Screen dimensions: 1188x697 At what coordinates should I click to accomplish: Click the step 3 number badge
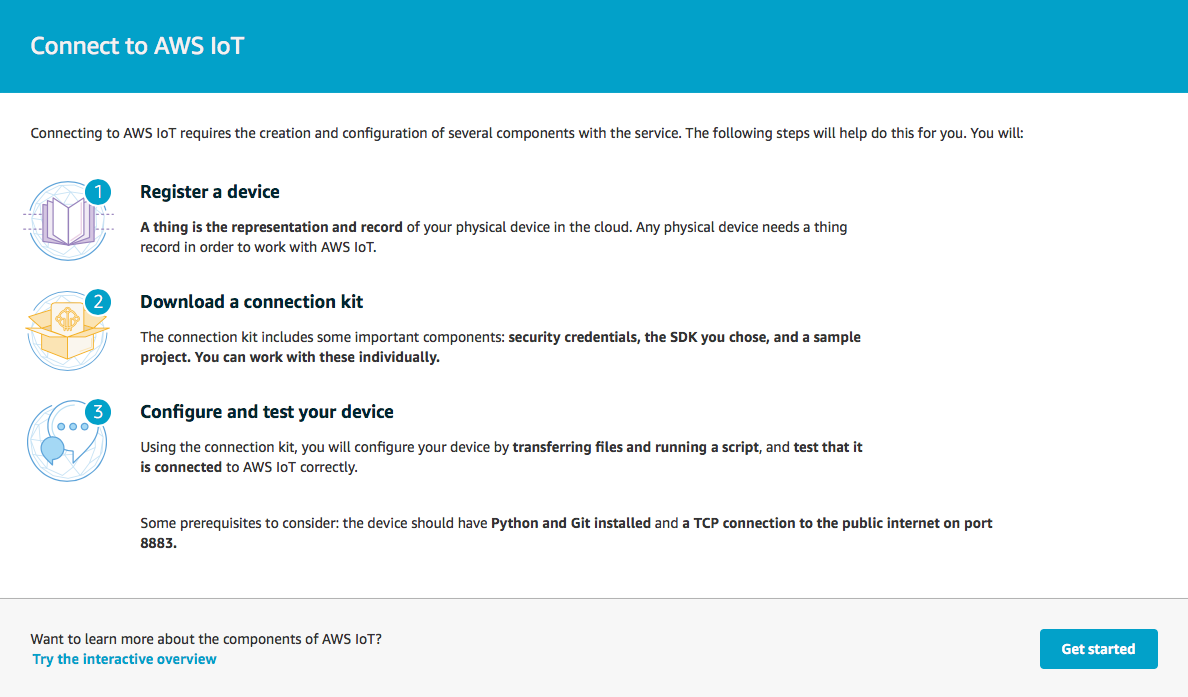coord(98,412)
